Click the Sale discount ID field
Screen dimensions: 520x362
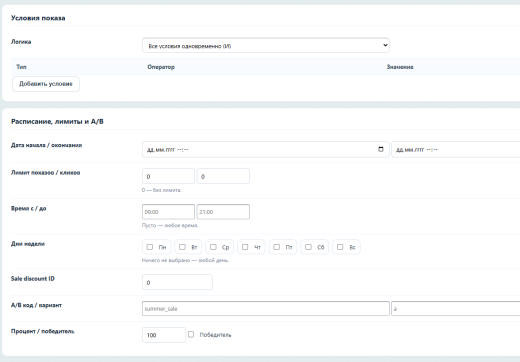[x=177, y=282]
